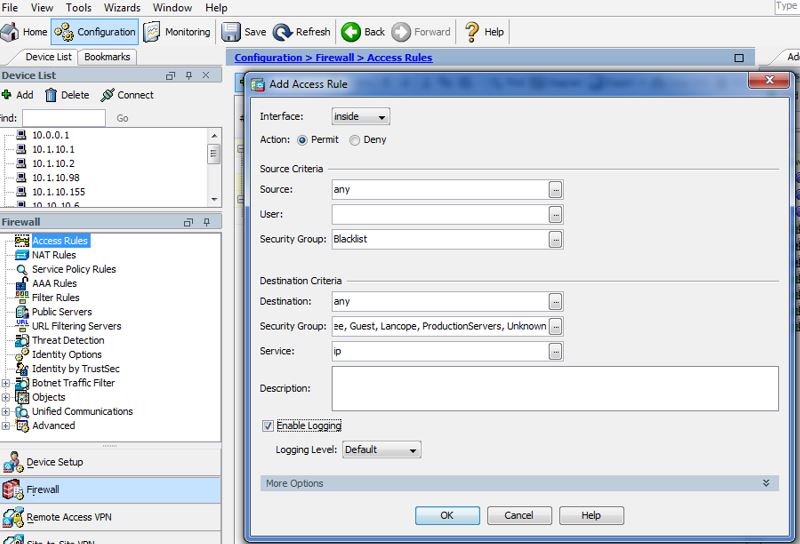Switch to Bookmarks tab

[107, 57]
